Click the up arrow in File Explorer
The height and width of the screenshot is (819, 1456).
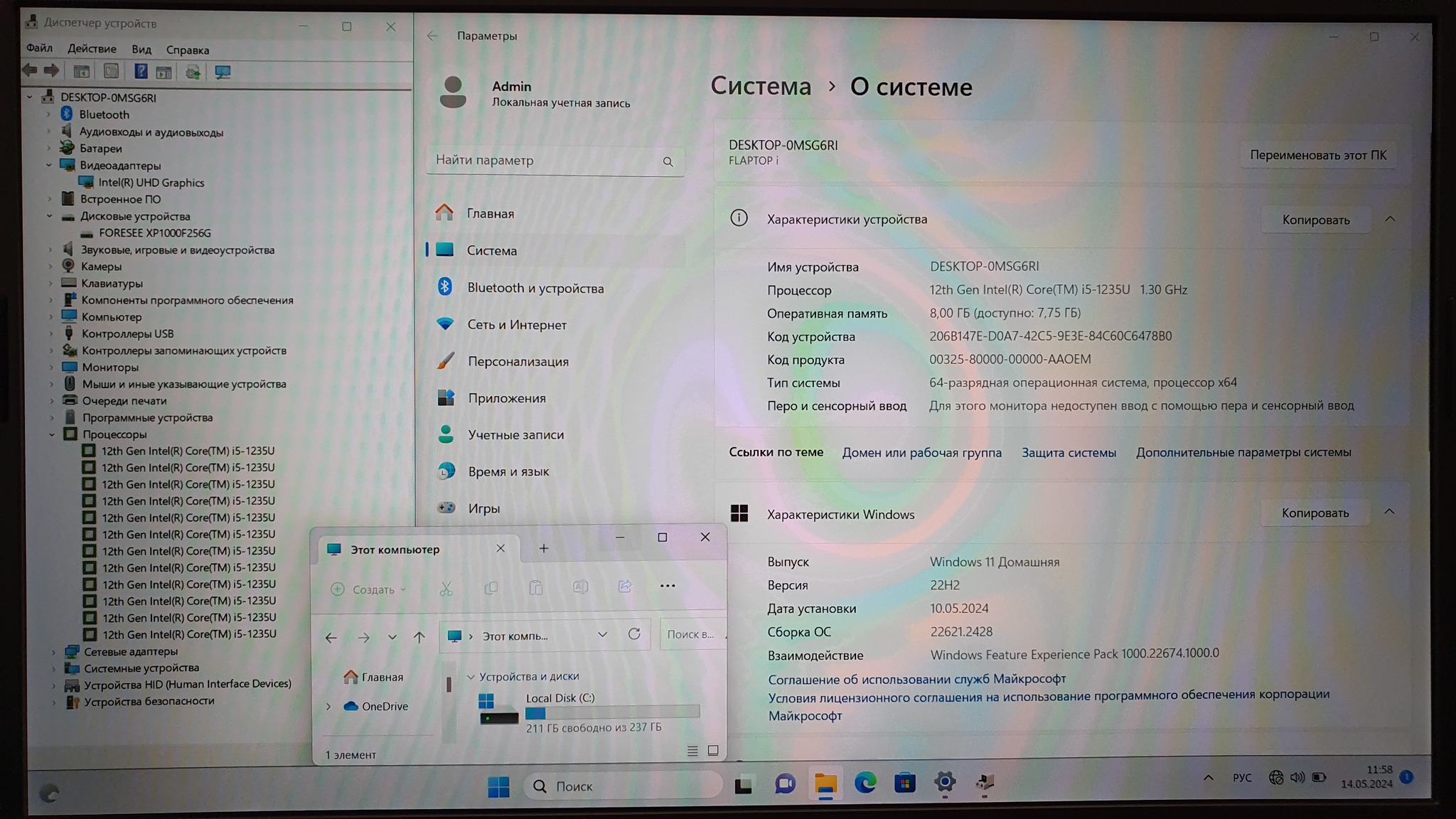click(x=419, y=637)
